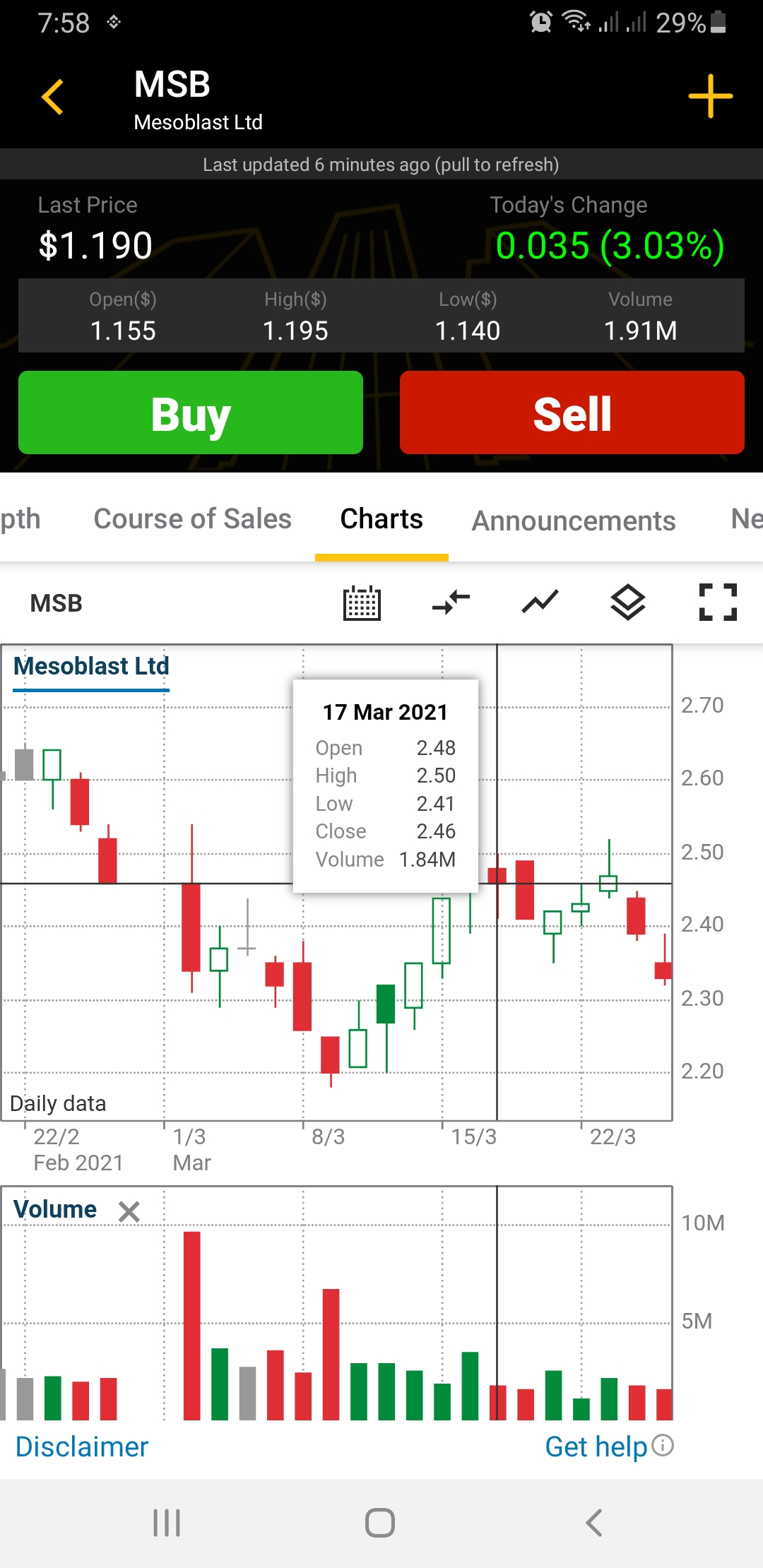
Task: Select the Charts tab
Action: pos(381,519)
